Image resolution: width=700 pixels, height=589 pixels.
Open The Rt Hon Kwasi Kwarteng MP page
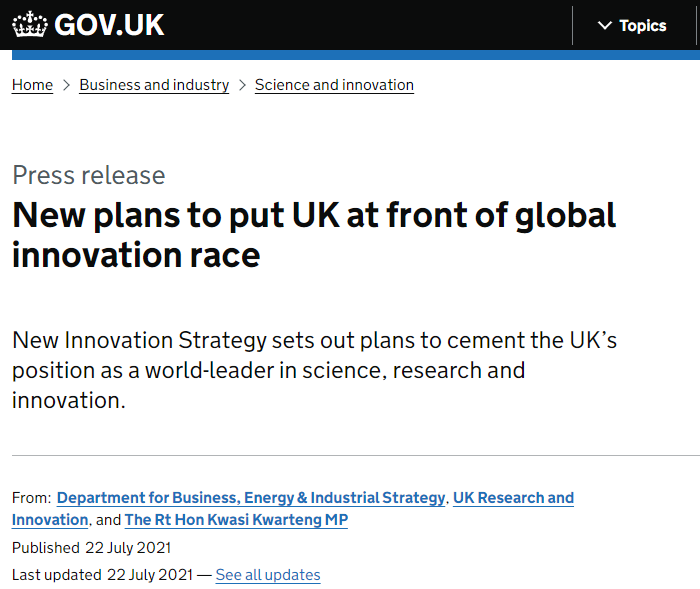coord(236,520)
